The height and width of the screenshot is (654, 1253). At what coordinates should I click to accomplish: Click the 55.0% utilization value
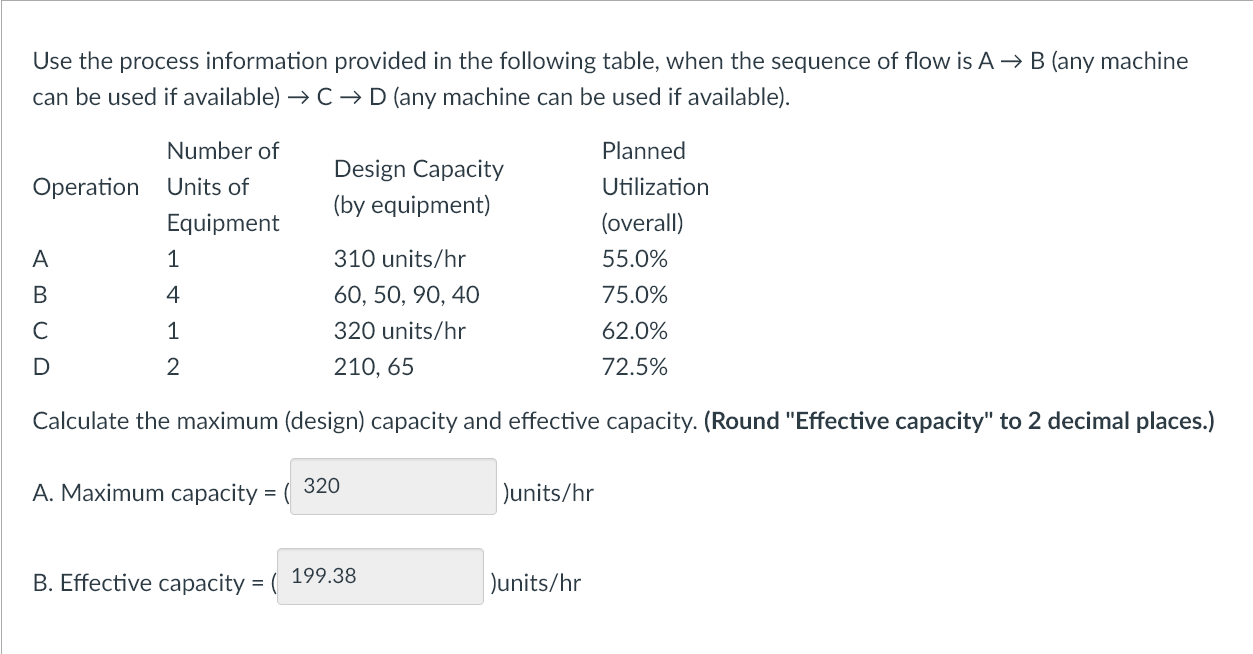[633, 259]
